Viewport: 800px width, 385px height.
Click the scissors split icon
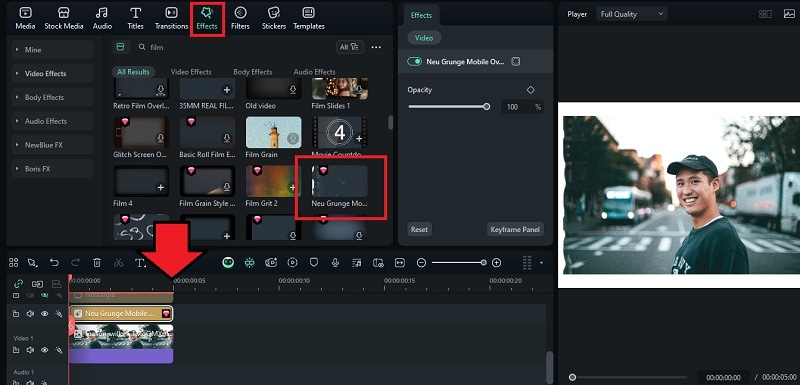click(x=118, y=263)
